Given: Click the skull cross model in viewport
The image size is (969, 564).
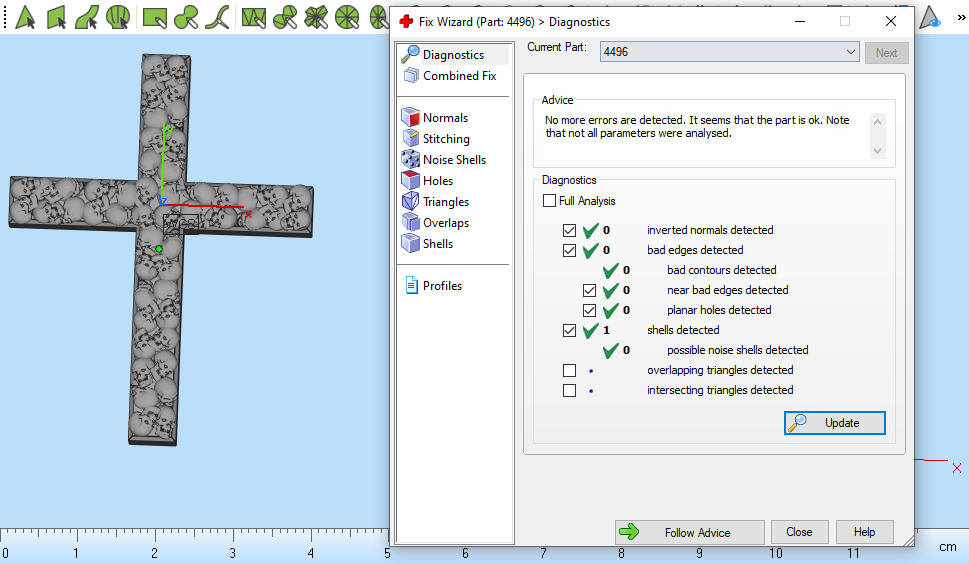Looking at the screenshot, I should 159,249.
